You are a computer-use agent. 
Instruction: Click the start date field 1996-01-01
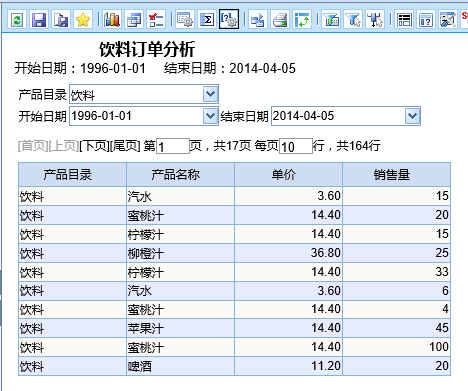click(x=144, y=116)
